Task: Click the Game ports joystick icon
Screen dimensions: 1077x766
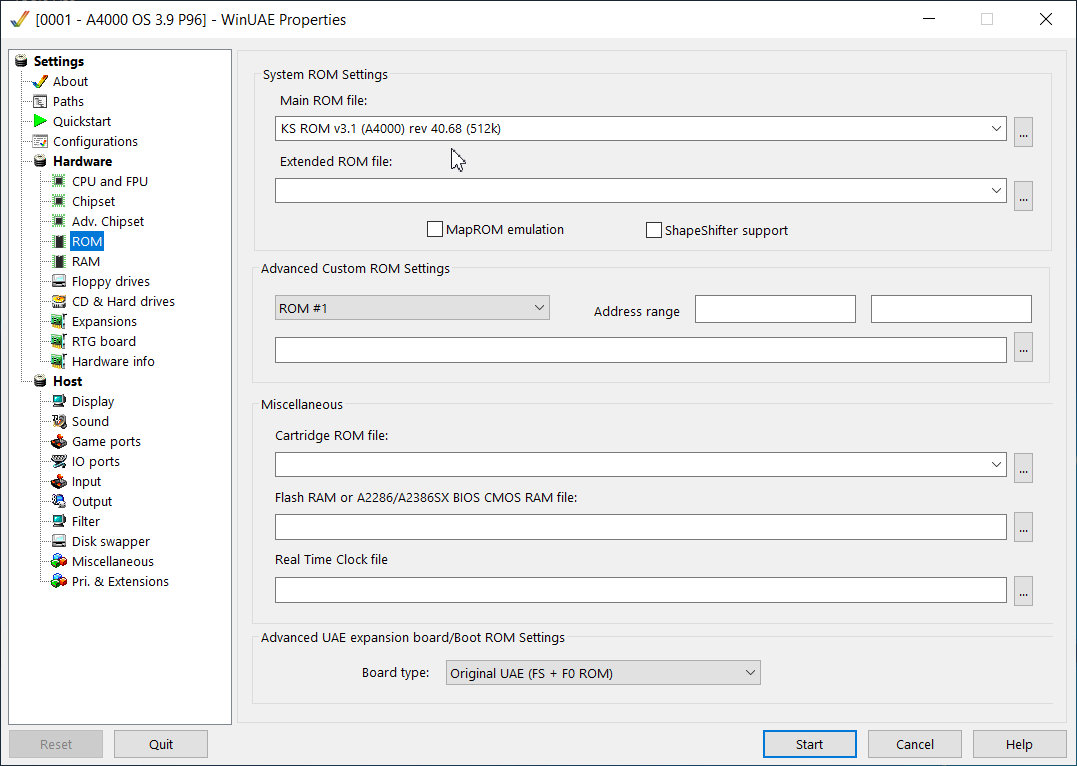Action: [59, 441]
